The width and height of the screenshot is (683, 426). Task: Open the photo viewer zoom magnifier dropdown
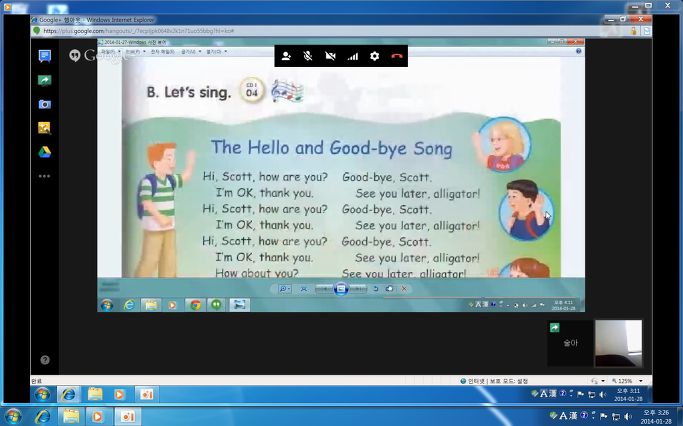(284, 289)
